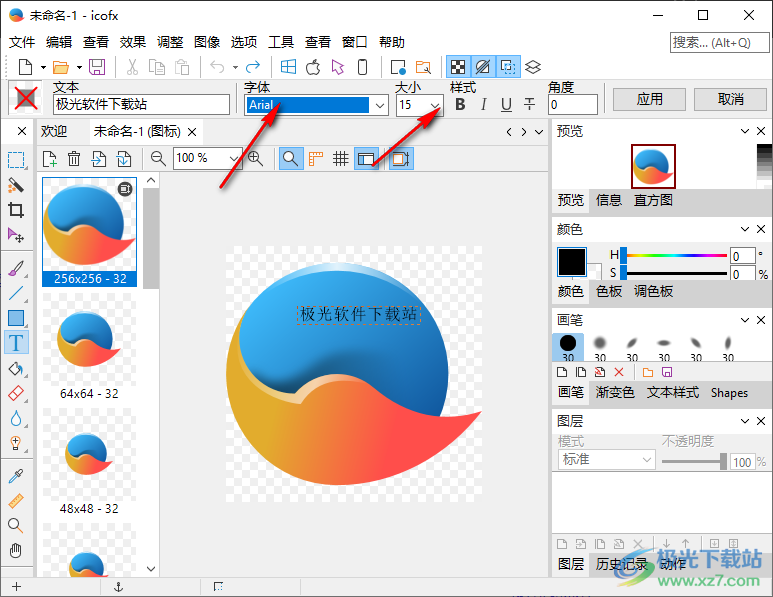Select the ruler measure tool
The height and width of the screenshot is (597, 773).
pyautogui.click(x=16, y=501)
